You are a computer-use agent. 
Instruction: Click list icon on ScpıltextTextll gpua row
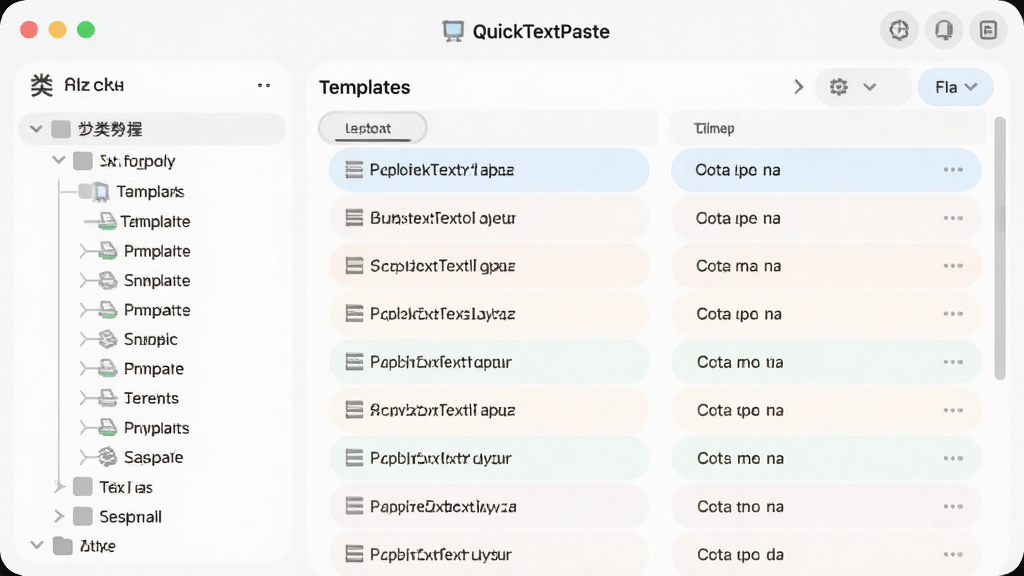[354, 266]
